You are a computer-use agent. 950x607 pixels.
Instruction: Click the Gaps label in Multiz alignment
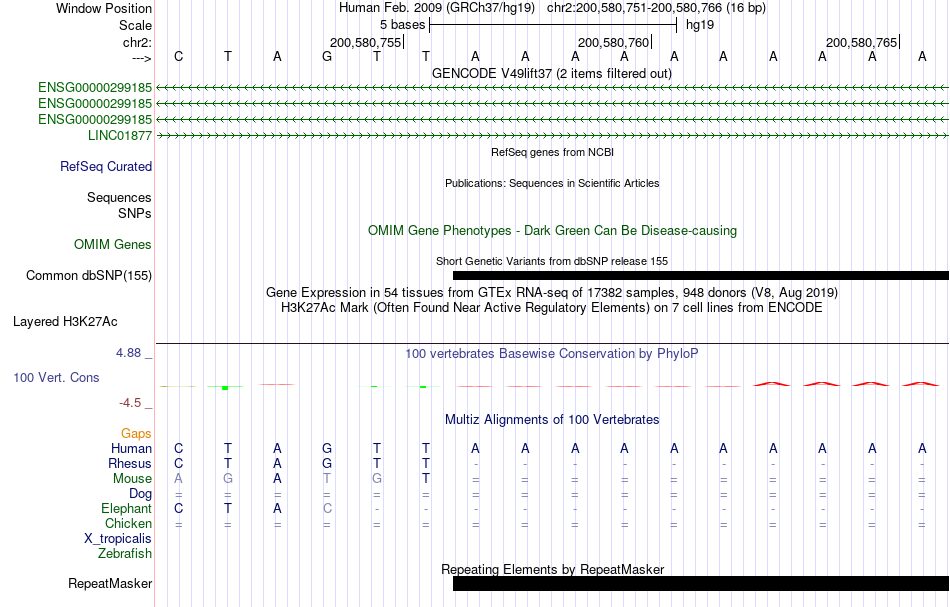(x=136, y=434)
